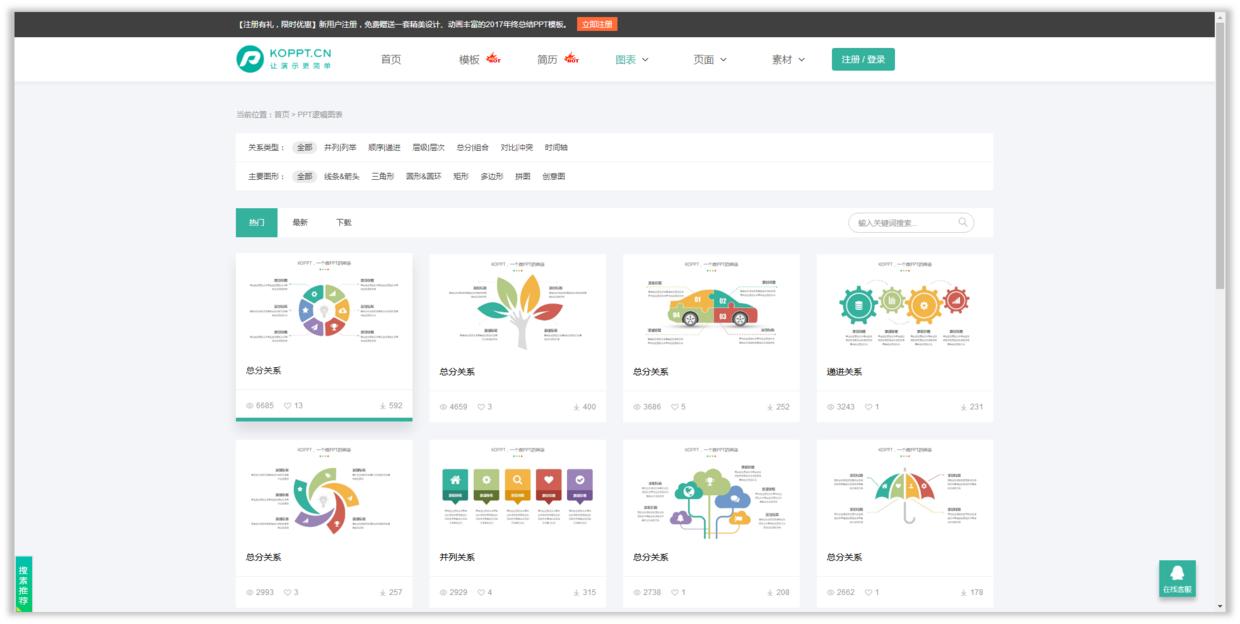Image resolution: width=1240 pixels, height=624 pixels.
Task: Filter by 拼图 shape
Action: tap(523, 176)
